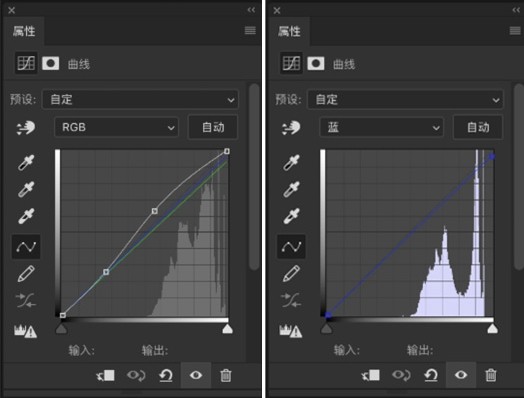The height and width of the screenshot is (398, 524).
Task: Delete the adjustment layer in right panel
Action: pyautogui.click(x=491, y=376)
